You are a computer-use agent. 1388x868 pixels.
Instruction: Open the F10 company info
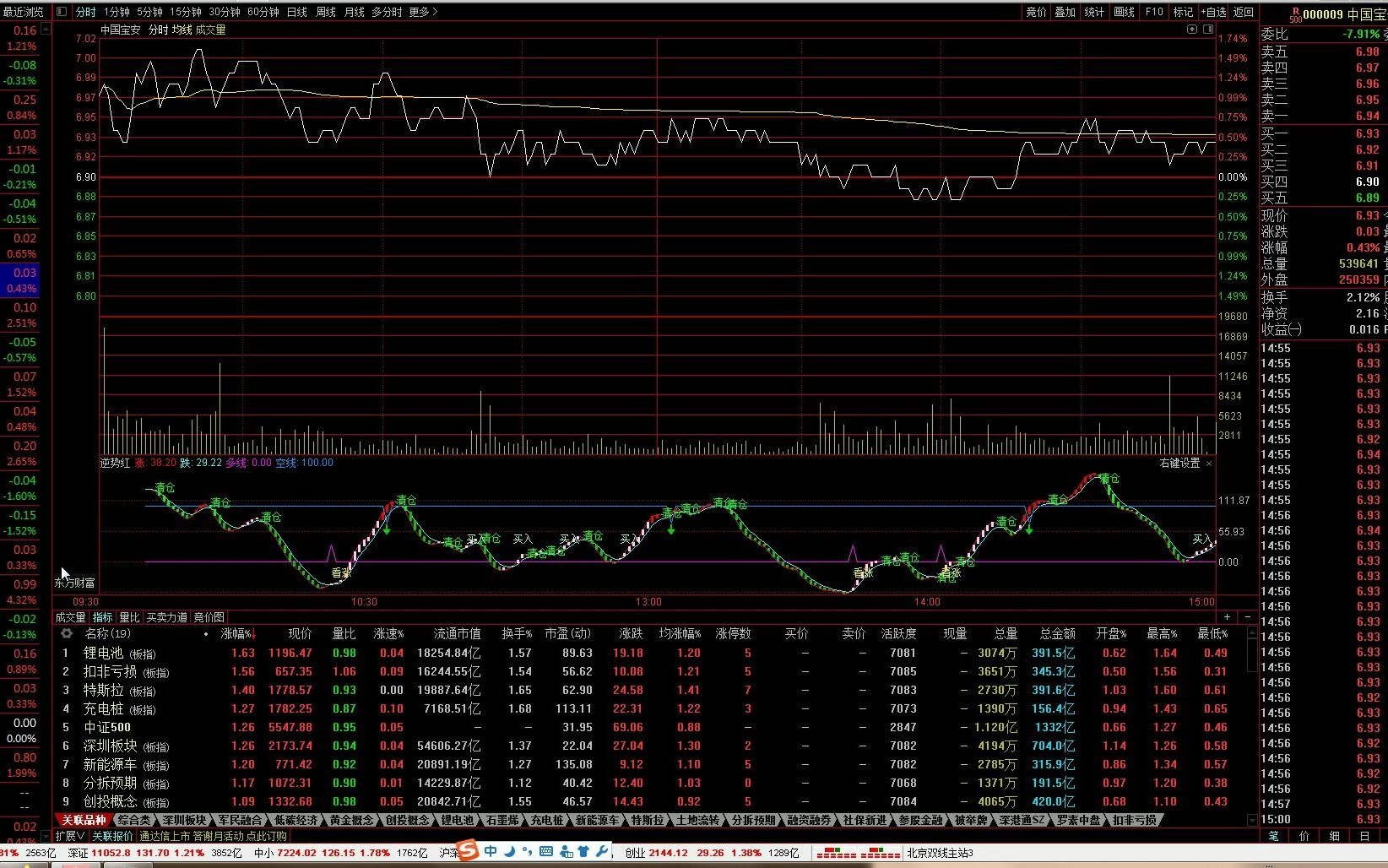1154,12
